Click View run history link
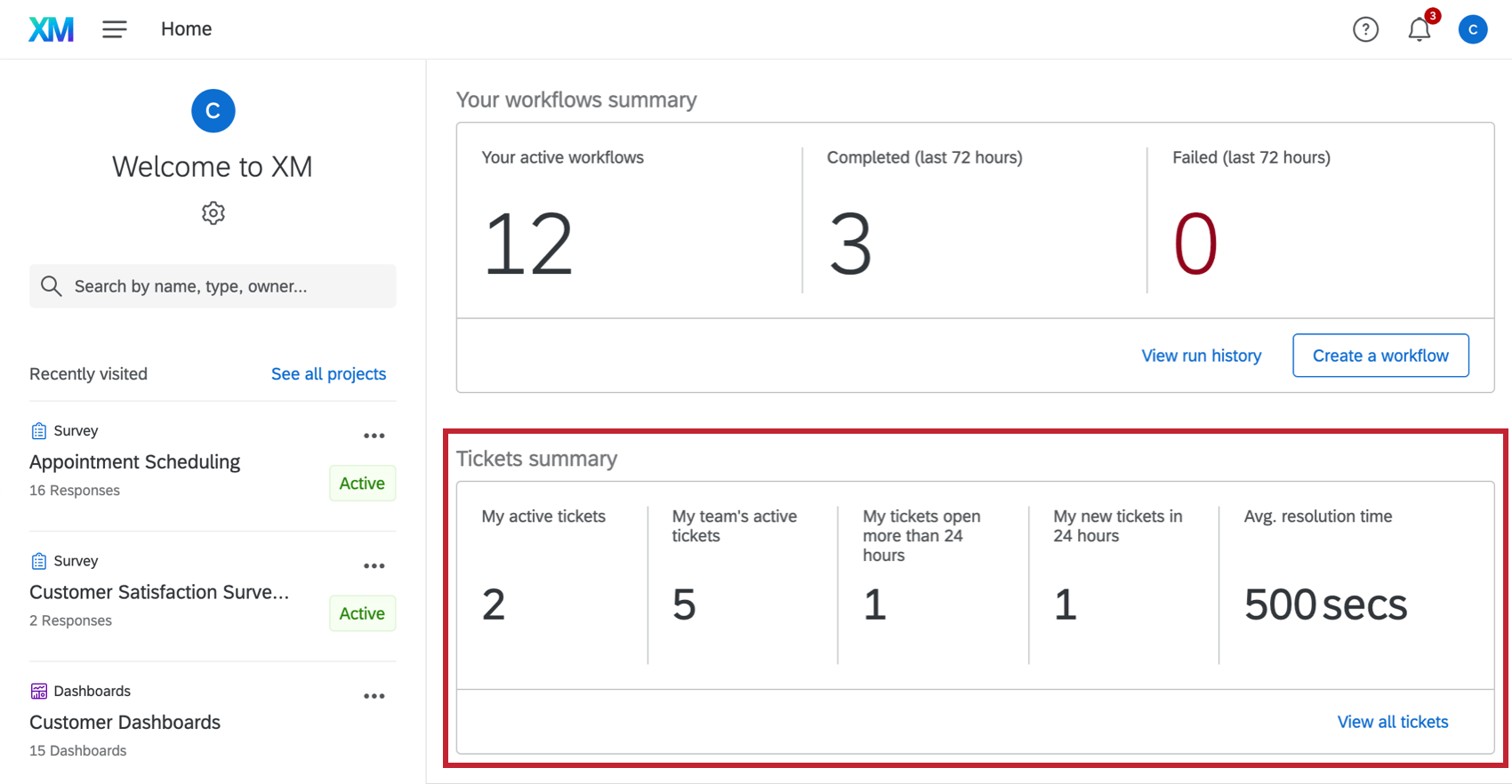Viewport: 1512px width, 784px height. 1201,356
